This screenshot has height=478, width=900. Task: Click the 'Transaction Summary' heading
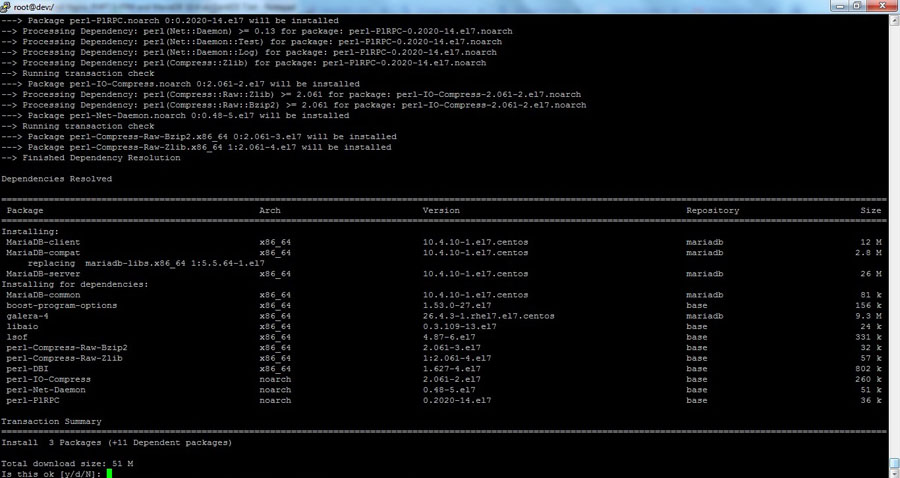(x=51, y=422)
